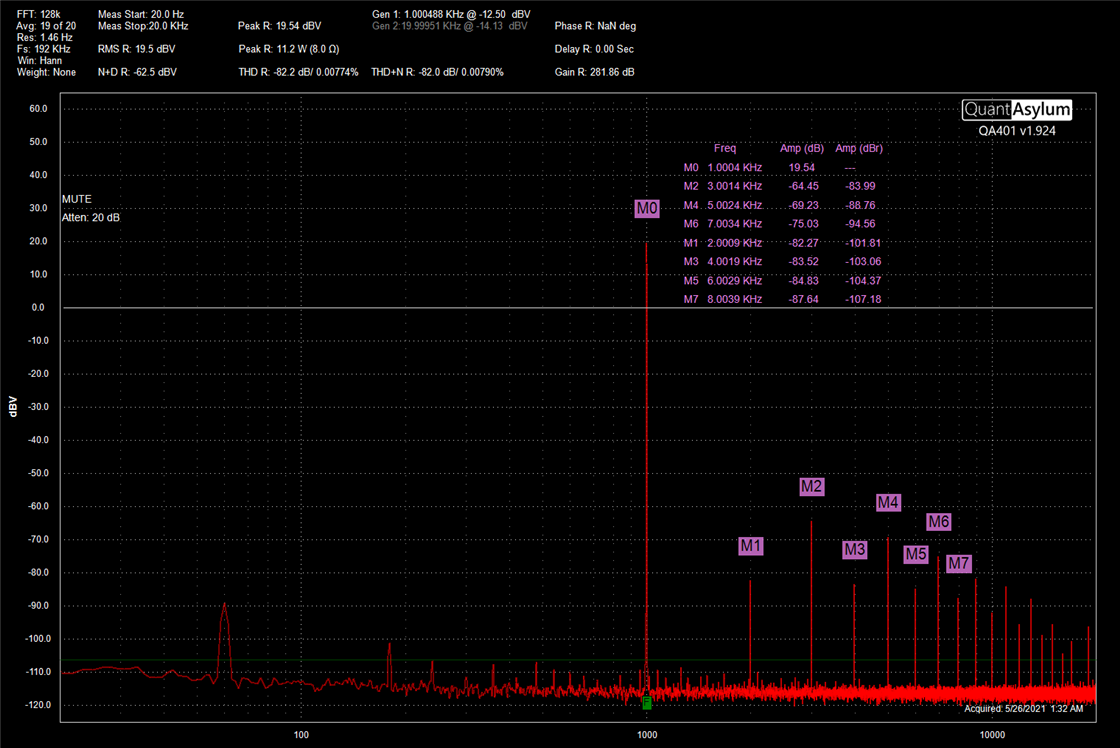
Task: Click the M1 2.0009 KHz table row
Action: pos(783,243)
